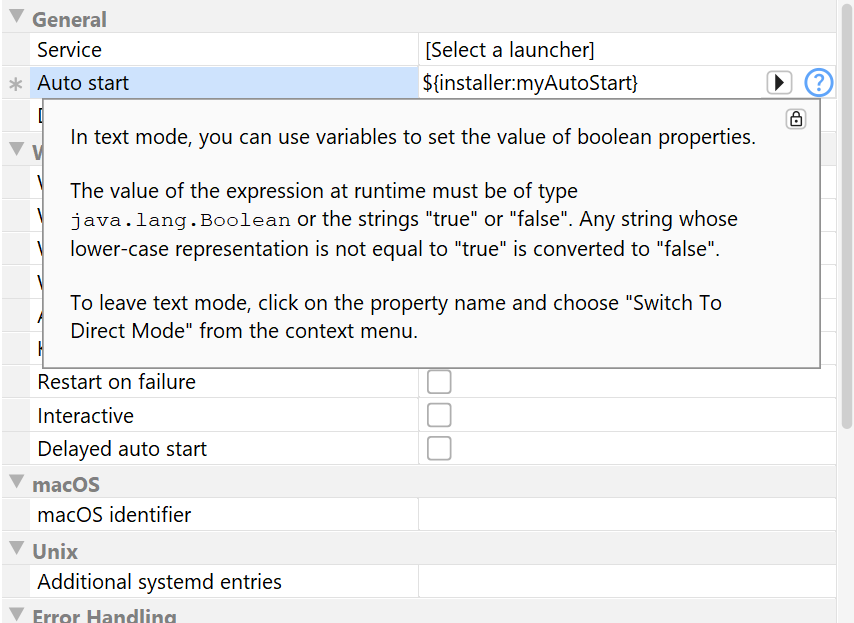Click the variable selector arrow button
This screenshot has height=623, width=854.
[779, 83]
